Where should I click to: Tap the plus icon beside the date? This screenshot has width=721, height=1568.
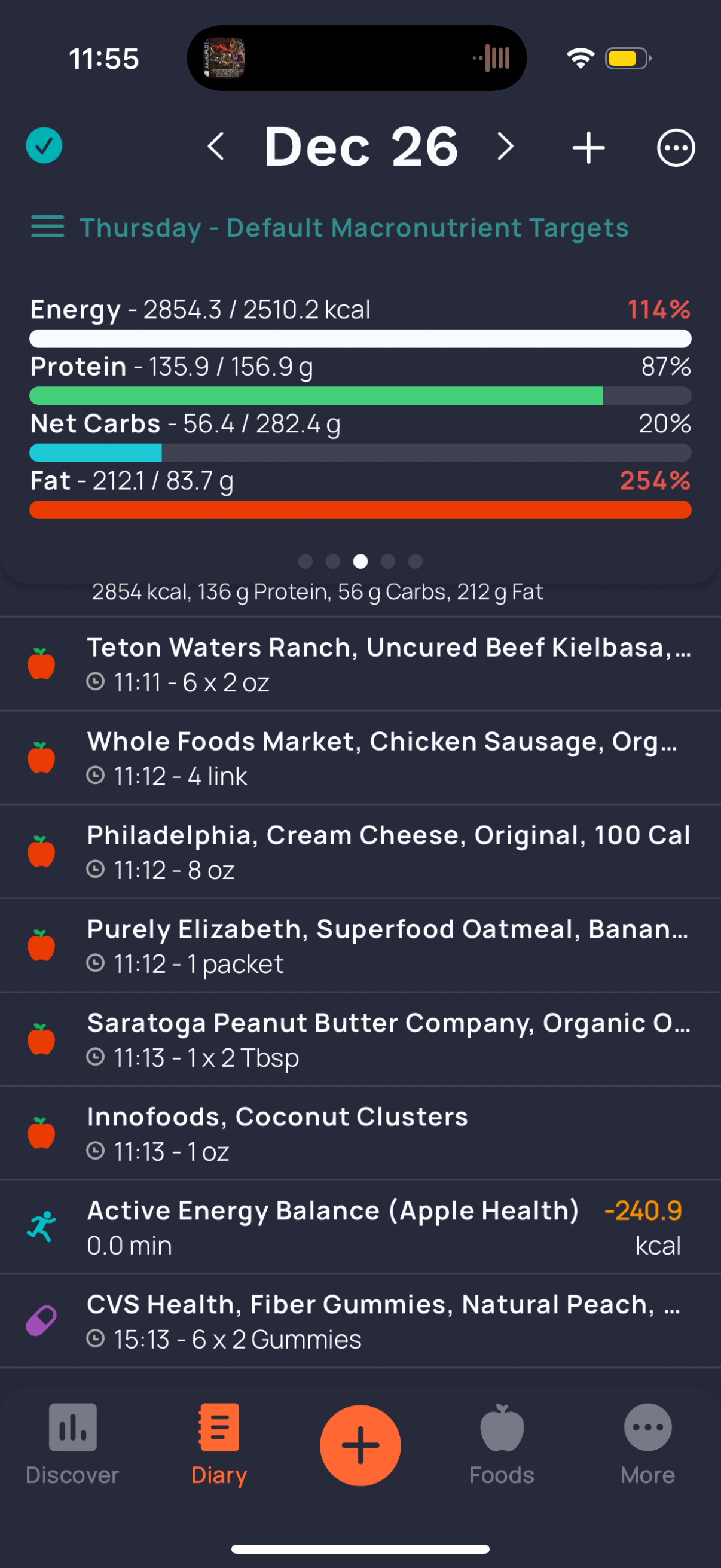tap(588, 147)
